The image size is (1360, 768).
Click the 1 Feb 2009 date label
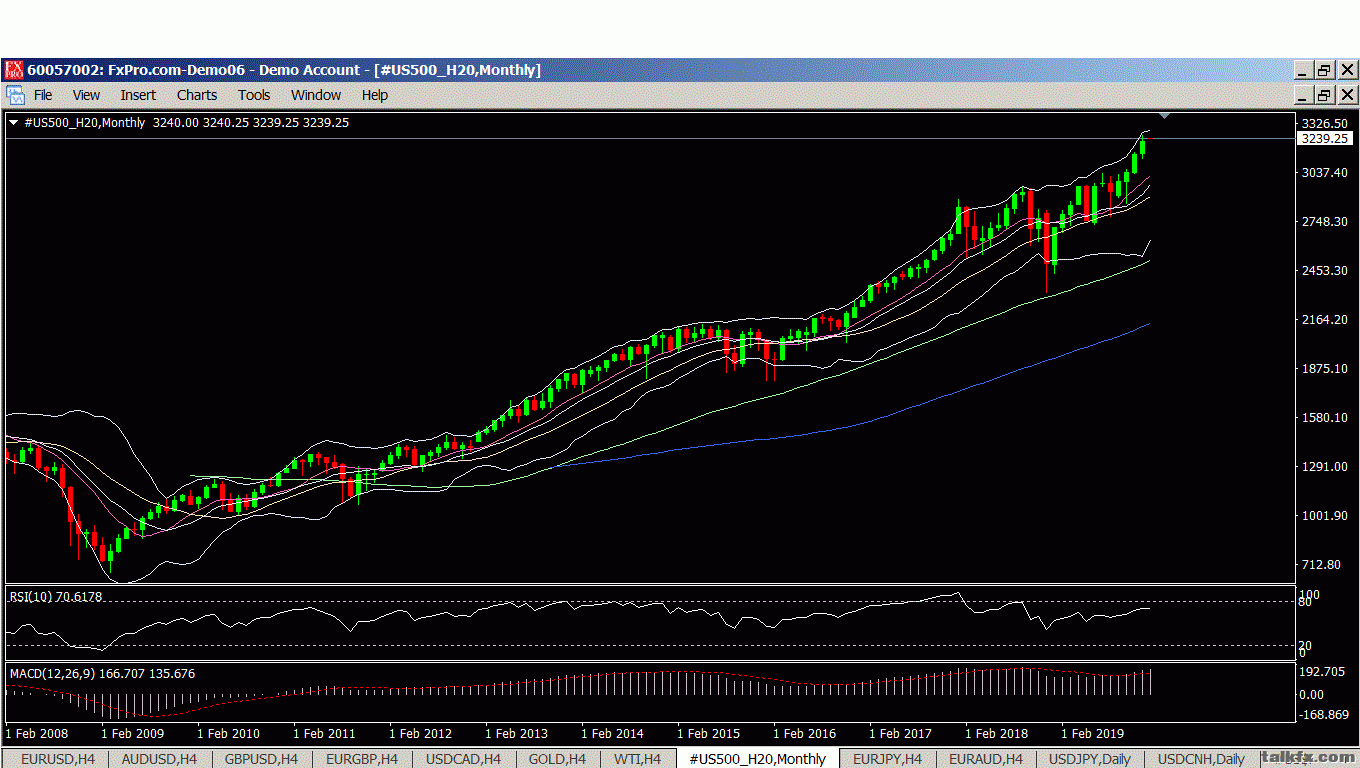(133, 733)
